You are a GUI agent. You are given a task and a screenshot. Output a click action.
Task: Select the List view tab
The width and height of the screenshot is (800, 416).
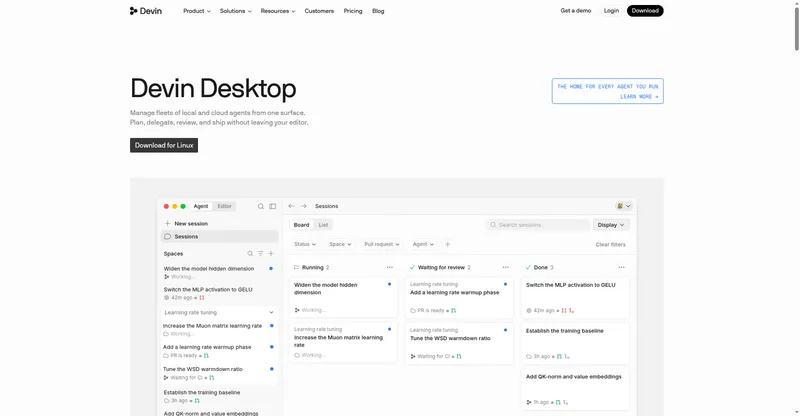click(x=323, y=225)
